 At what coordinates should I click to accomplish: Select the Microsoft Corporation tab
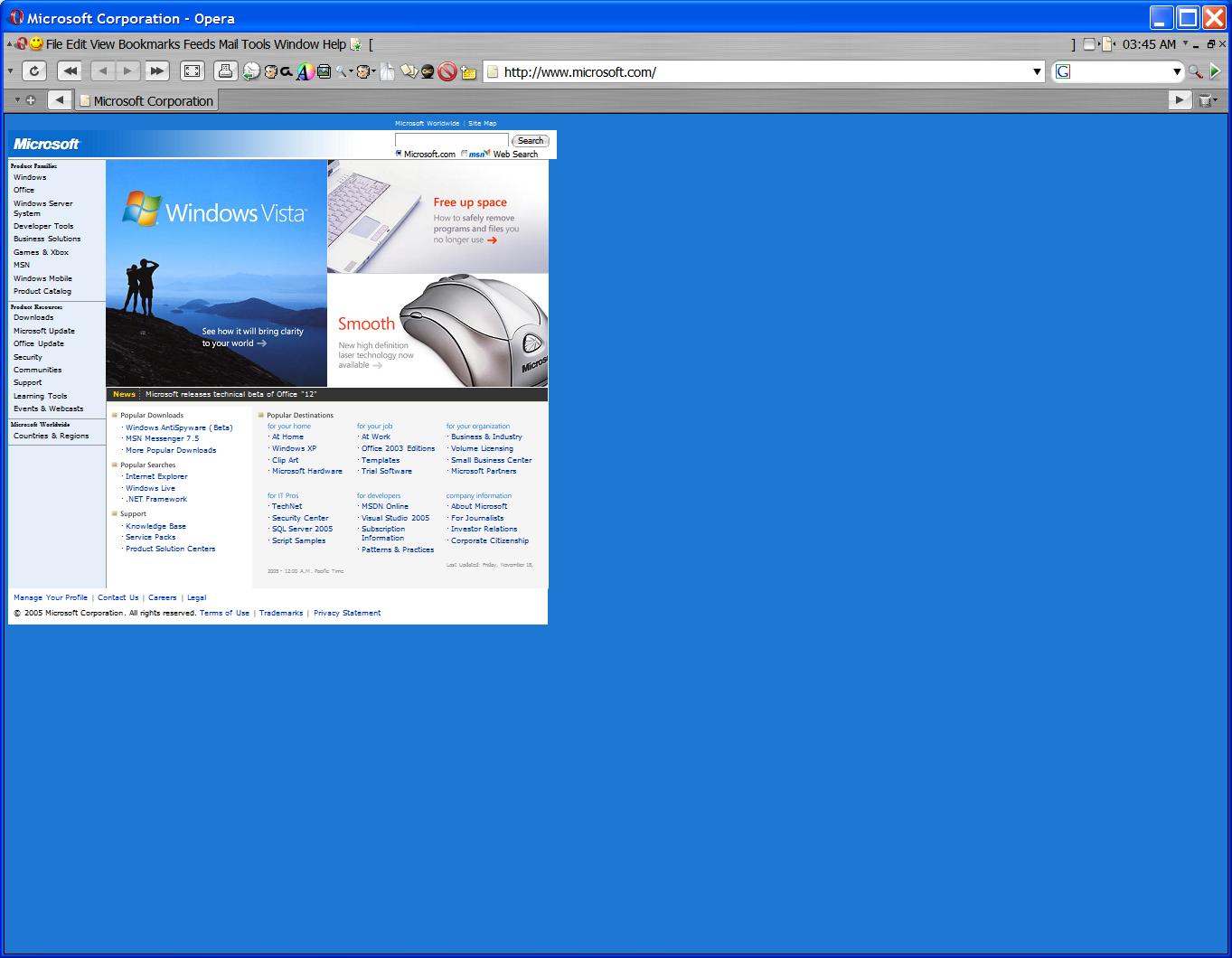point(146,101)
